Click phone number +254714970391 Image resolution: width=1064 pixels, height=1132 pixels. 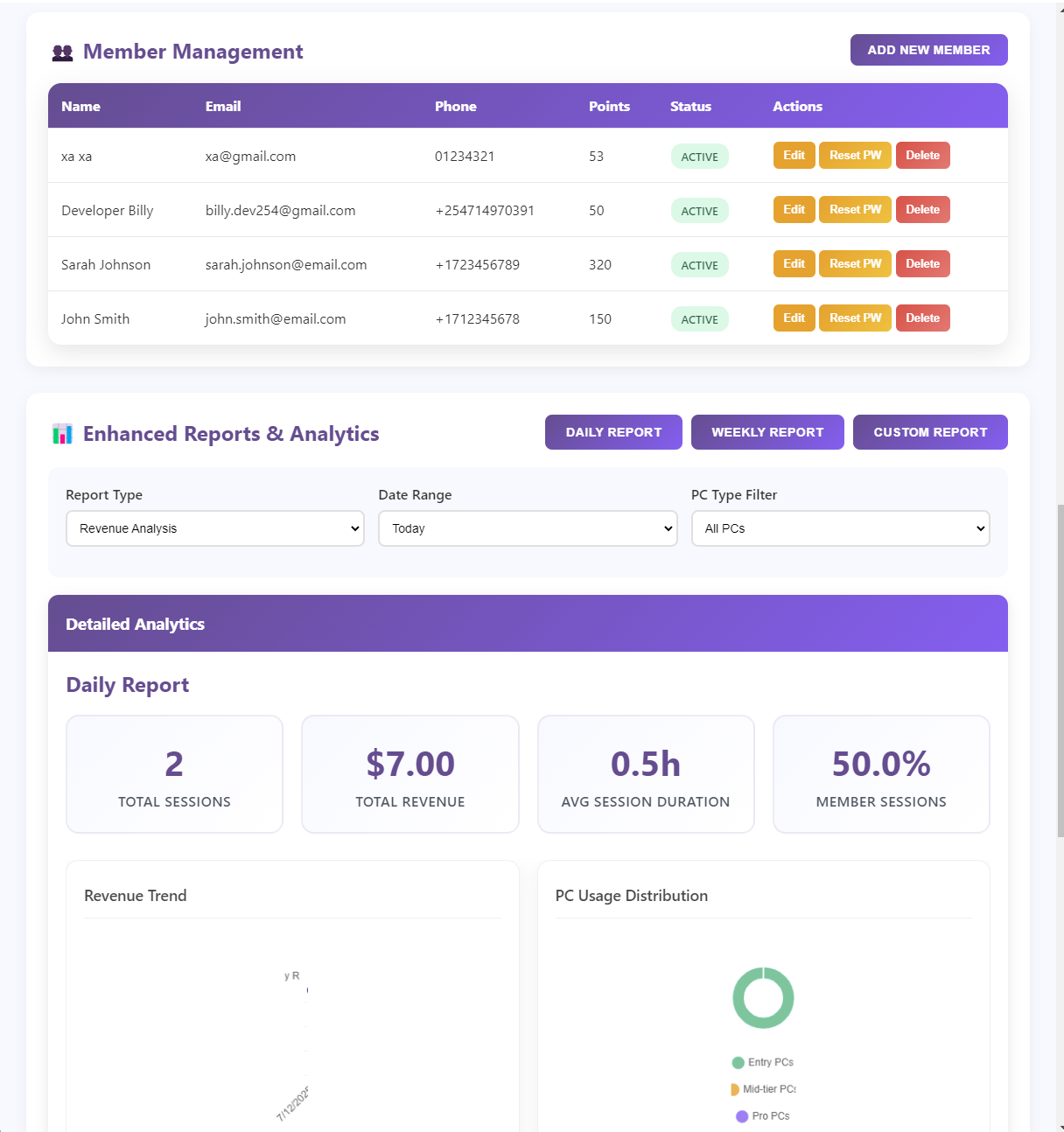[485, 211]
